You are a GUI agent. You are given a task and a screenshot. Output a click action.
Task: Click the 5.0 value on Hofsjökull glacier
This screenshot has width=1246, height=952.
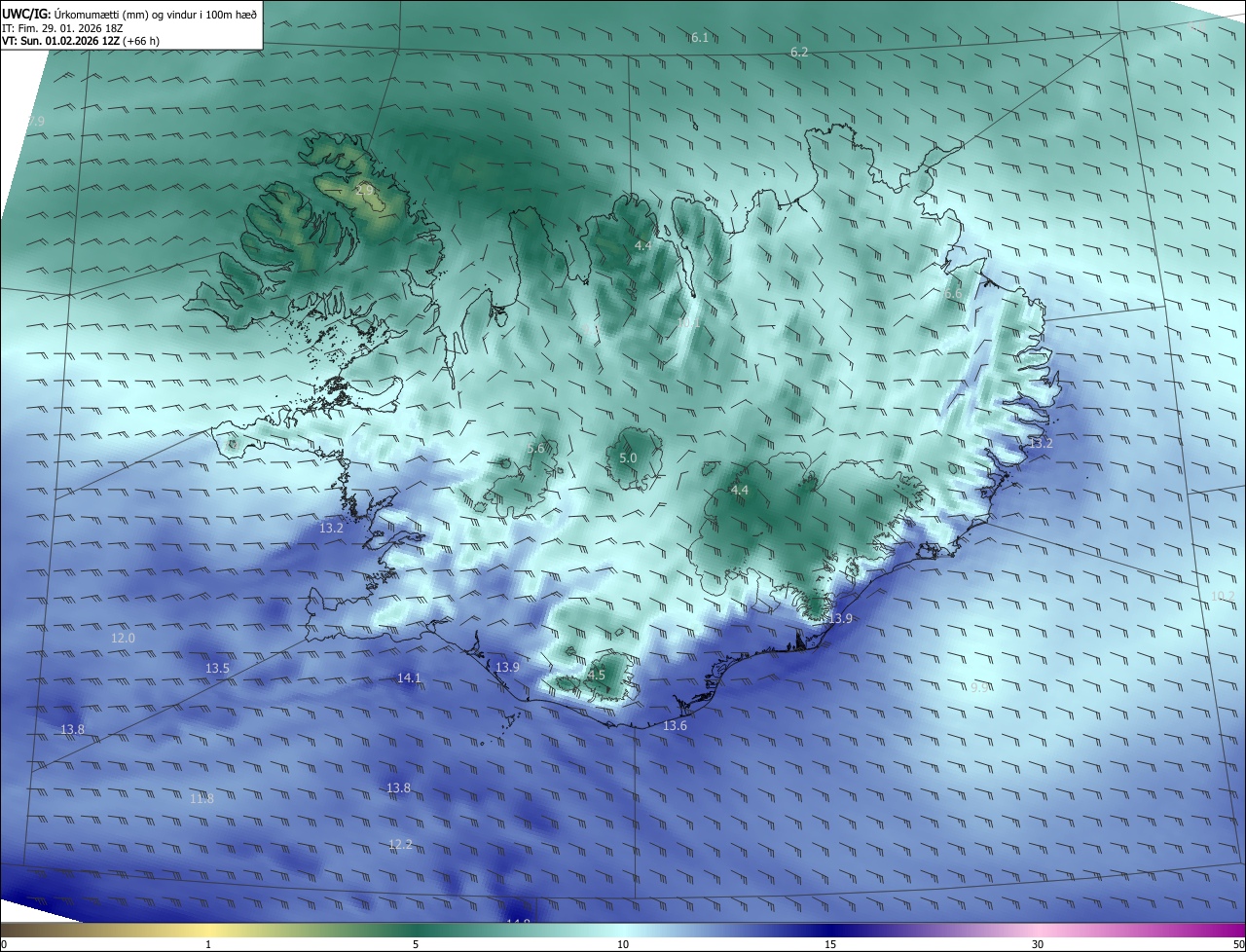click(628, 458)
